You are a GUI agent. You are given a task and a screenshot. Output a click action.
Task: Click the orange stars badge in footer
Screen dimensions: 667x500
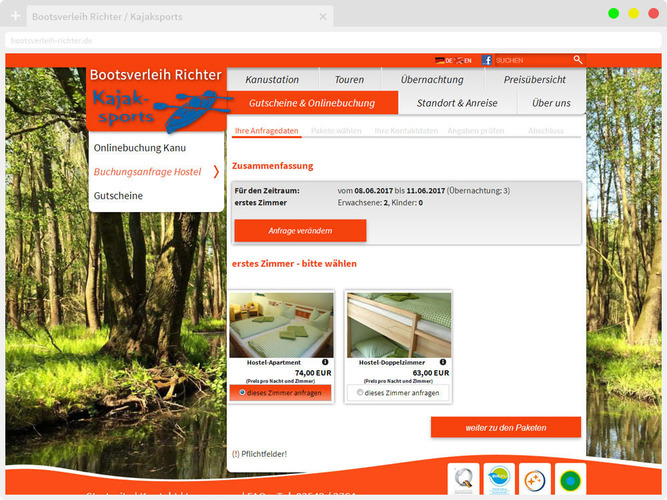tap(534, 479)
